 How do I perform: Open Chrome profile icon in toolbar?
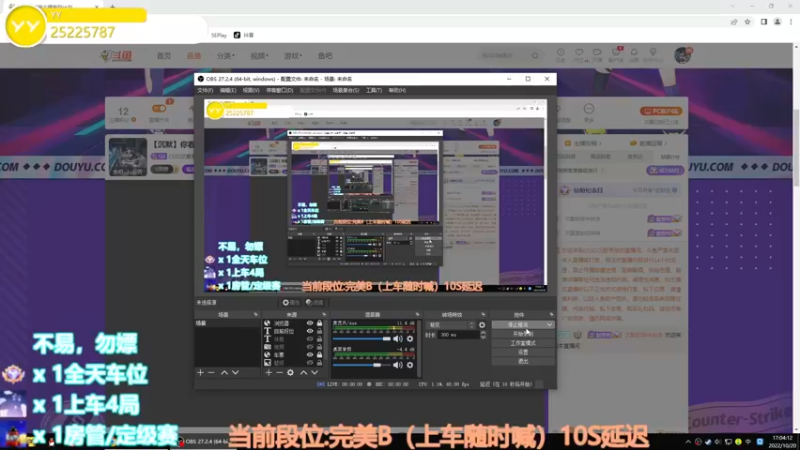(778, 22)
